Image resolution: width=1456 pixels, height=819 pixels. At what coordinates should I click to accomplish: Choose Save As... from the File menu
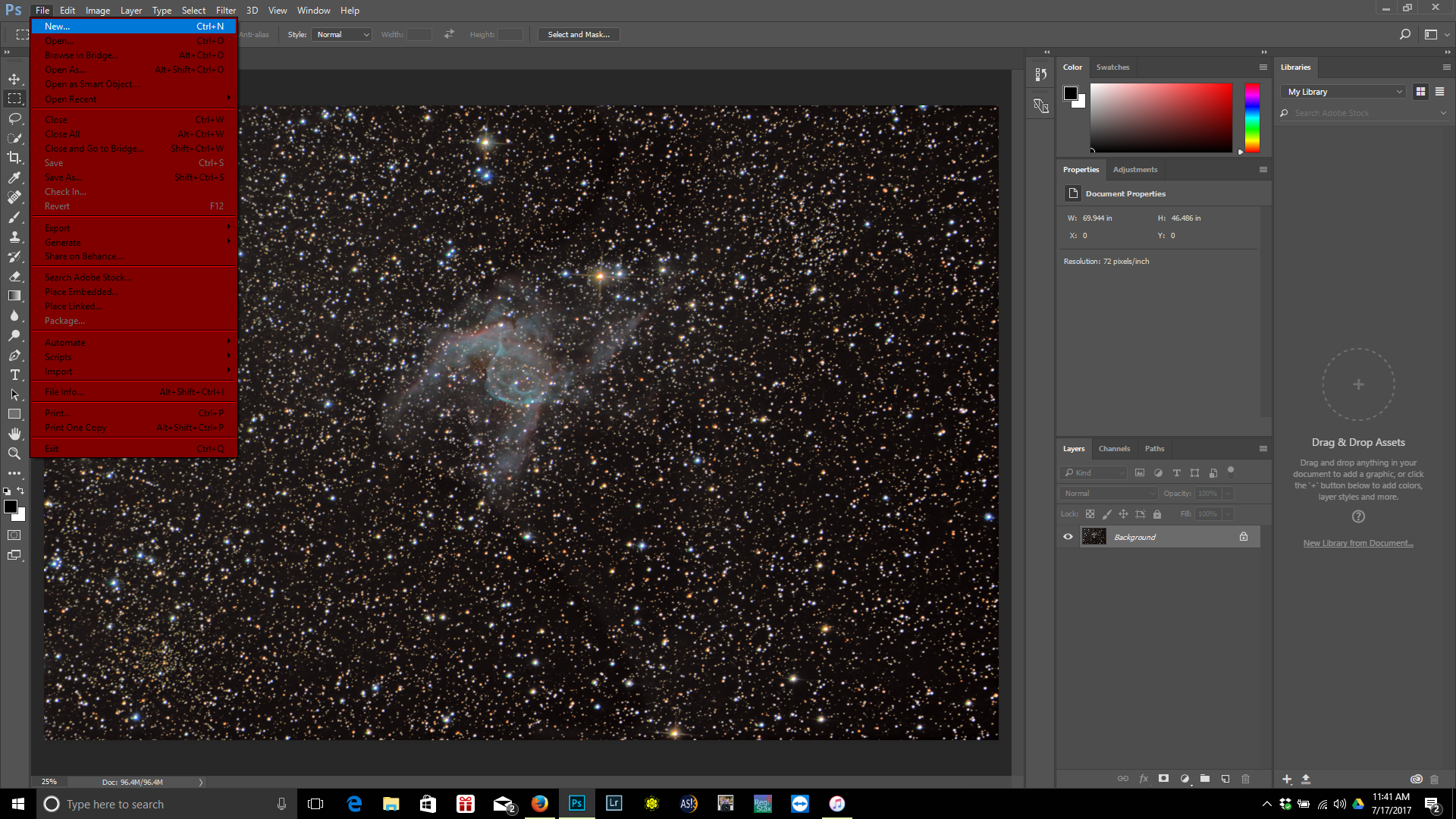pos(134,177)
